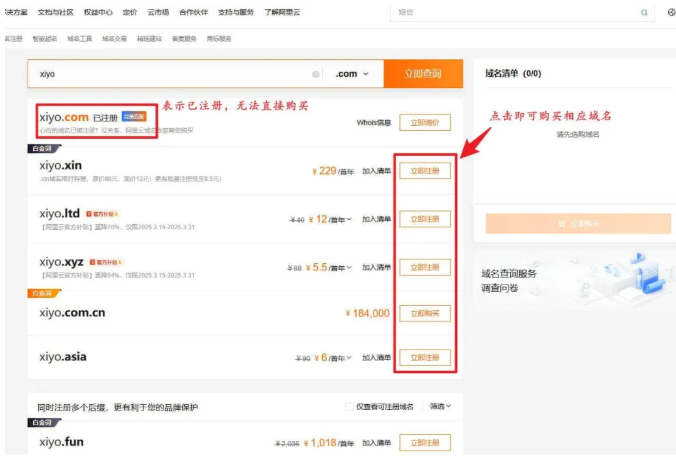Click 立即购买 for xiyo.com.cn
The height and width of the screenshot is (458, 676).
[x=425, y=313]
